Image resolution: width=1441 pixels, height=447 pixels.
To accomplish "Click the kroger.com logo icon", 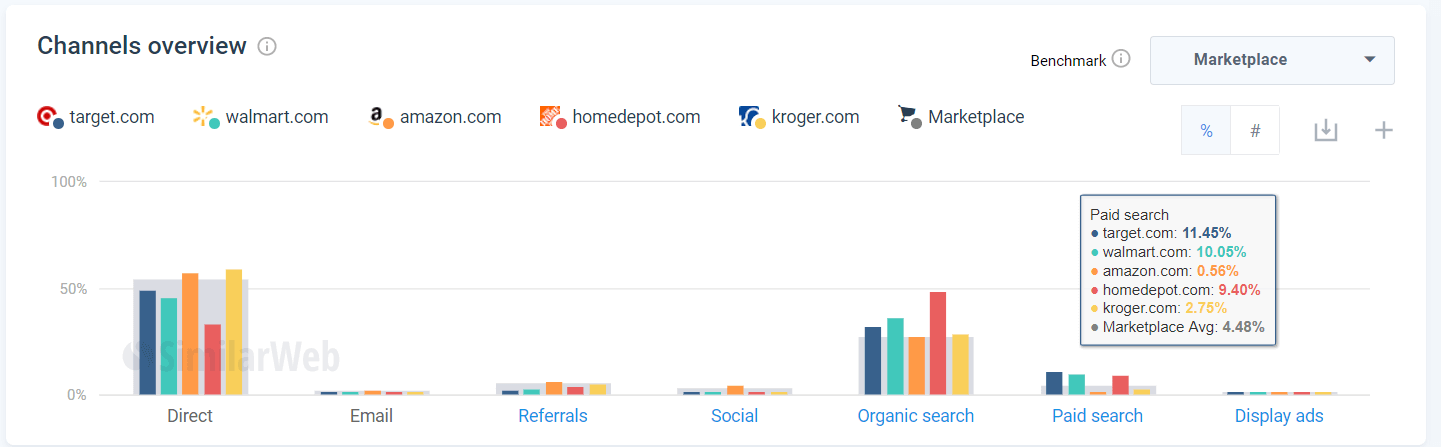I will tap(751, 118).
